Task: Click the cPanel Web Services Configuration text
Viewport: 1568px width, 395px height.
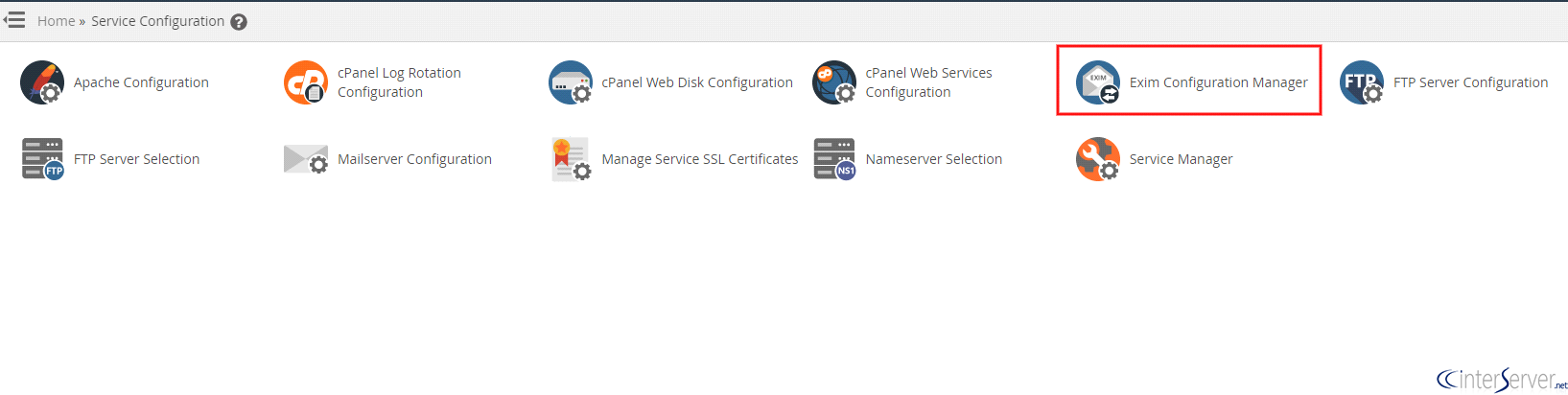Action: 928,82
